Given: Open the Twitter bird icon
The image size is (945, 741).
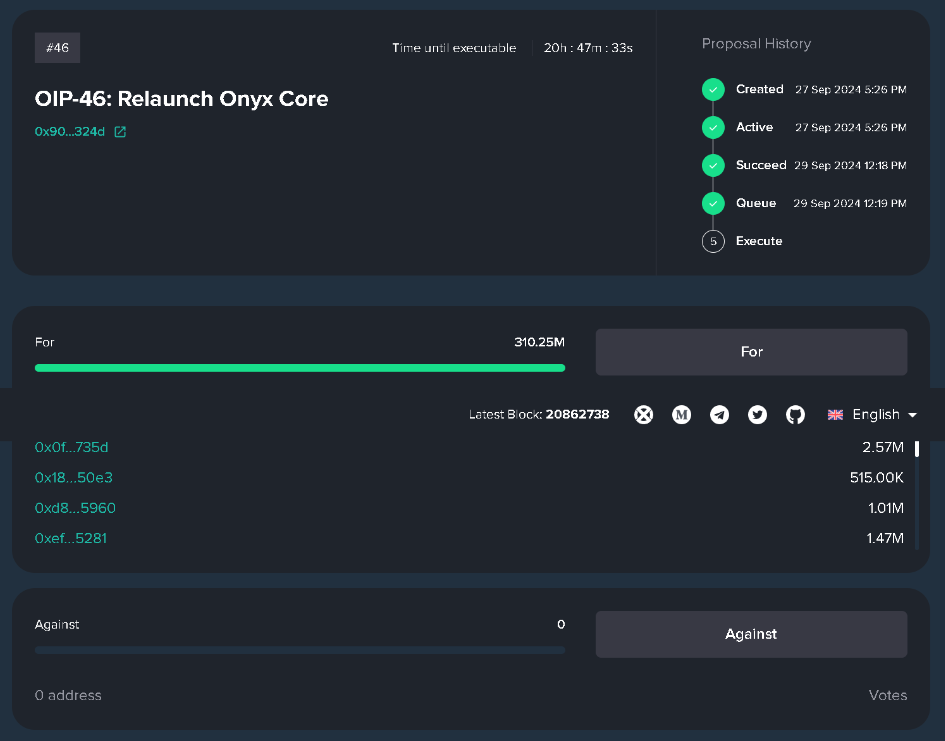Looking at the screenshot, I should (758, 414).
